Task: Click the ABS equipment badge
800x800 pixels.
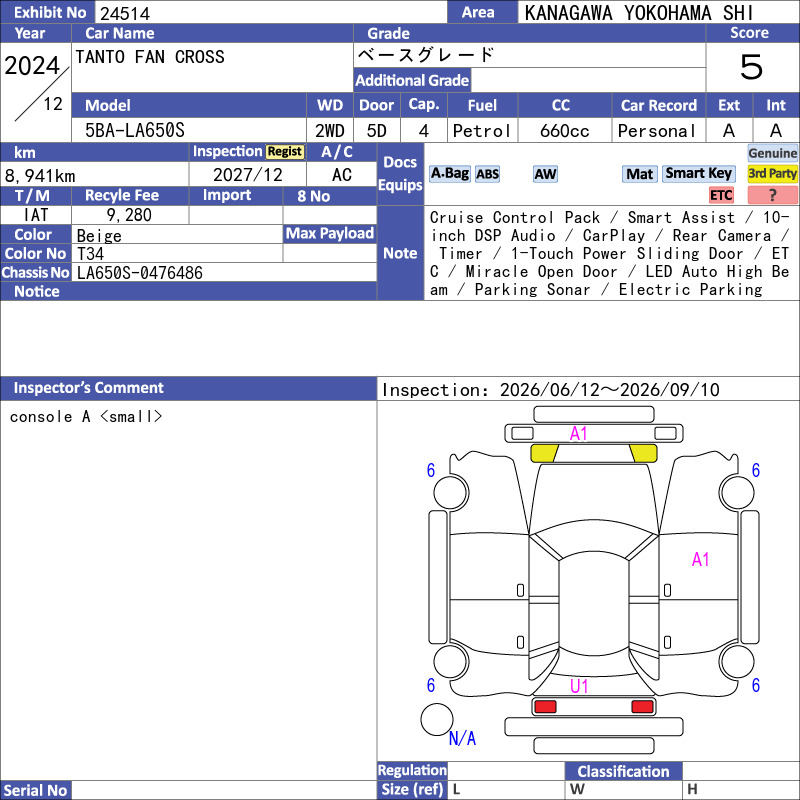Action: 487,174
